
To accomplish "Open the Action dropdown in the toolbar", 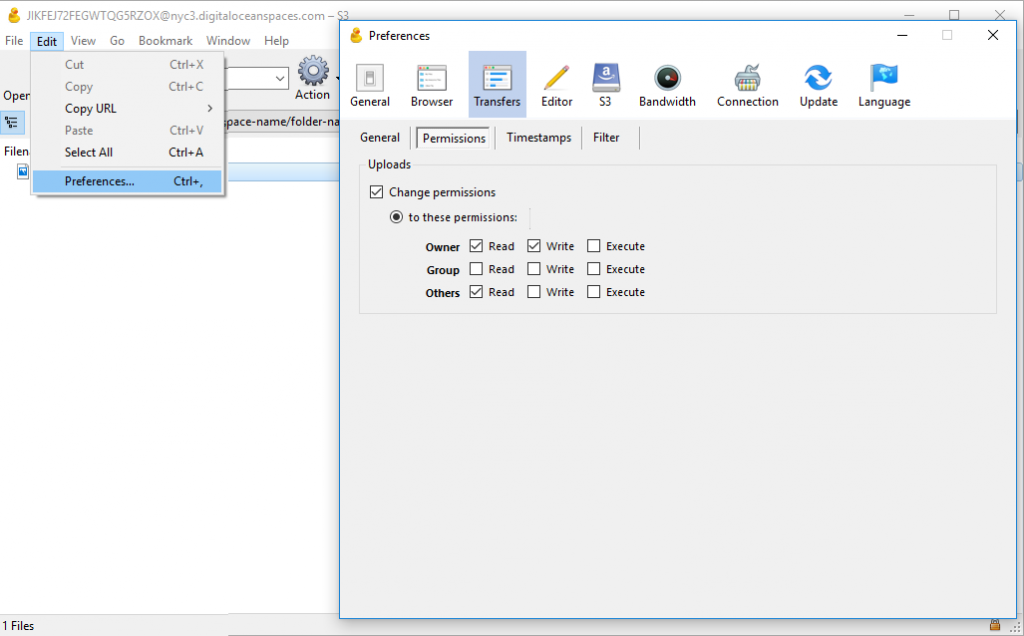I will tap(313, 80).
